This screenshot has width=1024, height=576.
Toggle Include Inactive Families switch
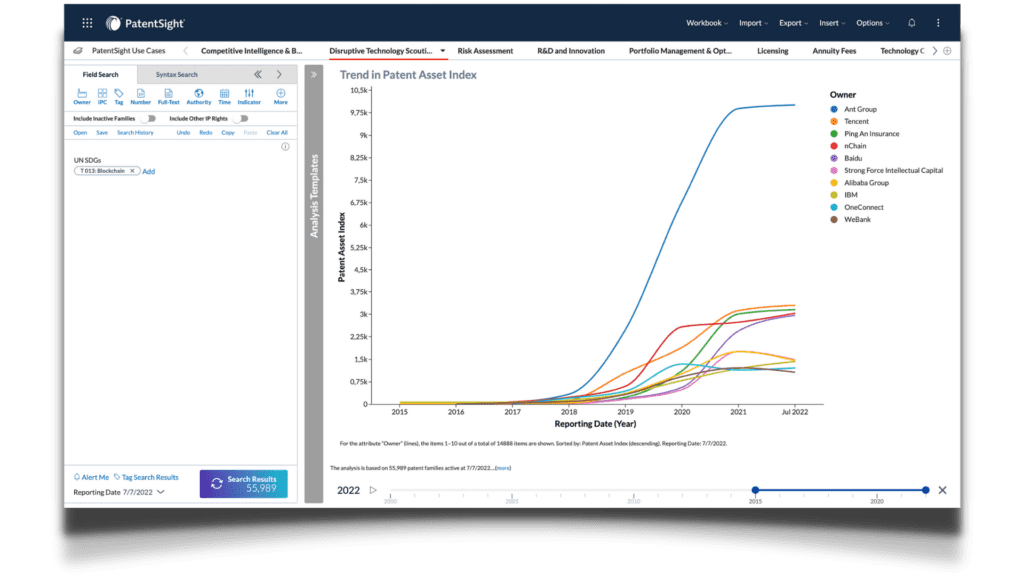pos(150,119)
